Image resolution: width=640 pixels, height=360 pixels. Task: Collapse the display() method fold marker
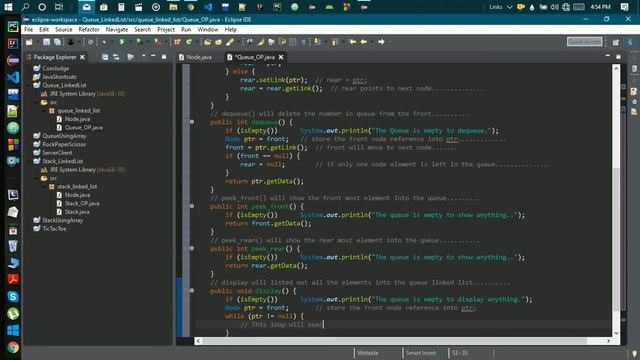point(192,291)
